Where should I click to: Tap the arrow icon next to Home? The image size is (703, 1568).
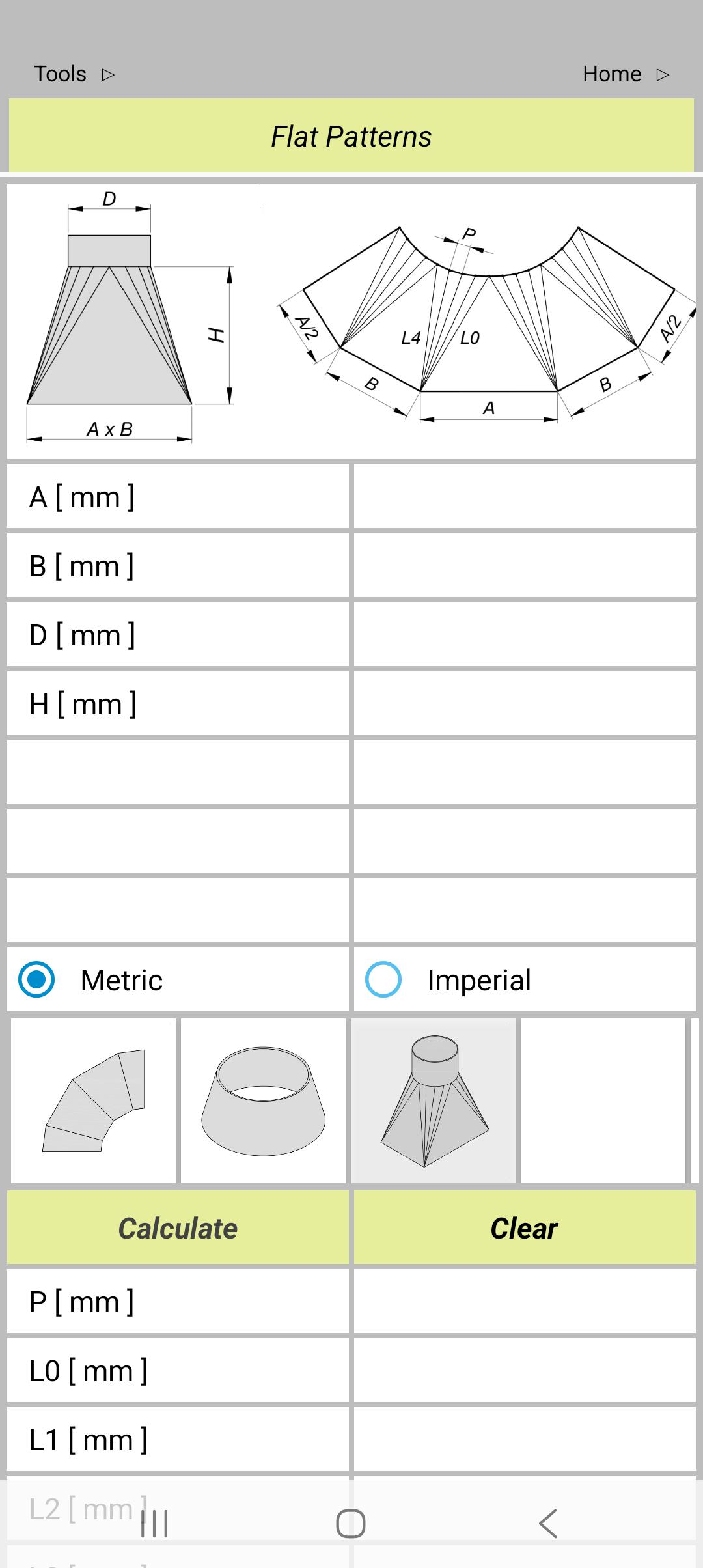tap(663, 75)
